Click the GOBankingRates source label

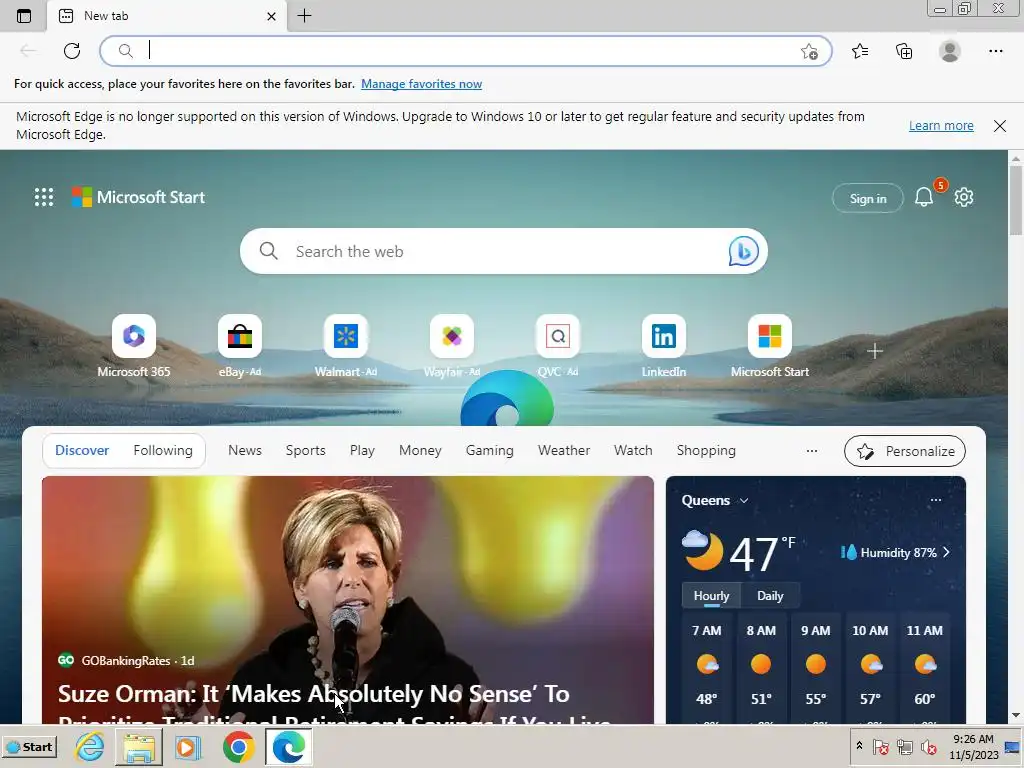(x=125, y=661)
